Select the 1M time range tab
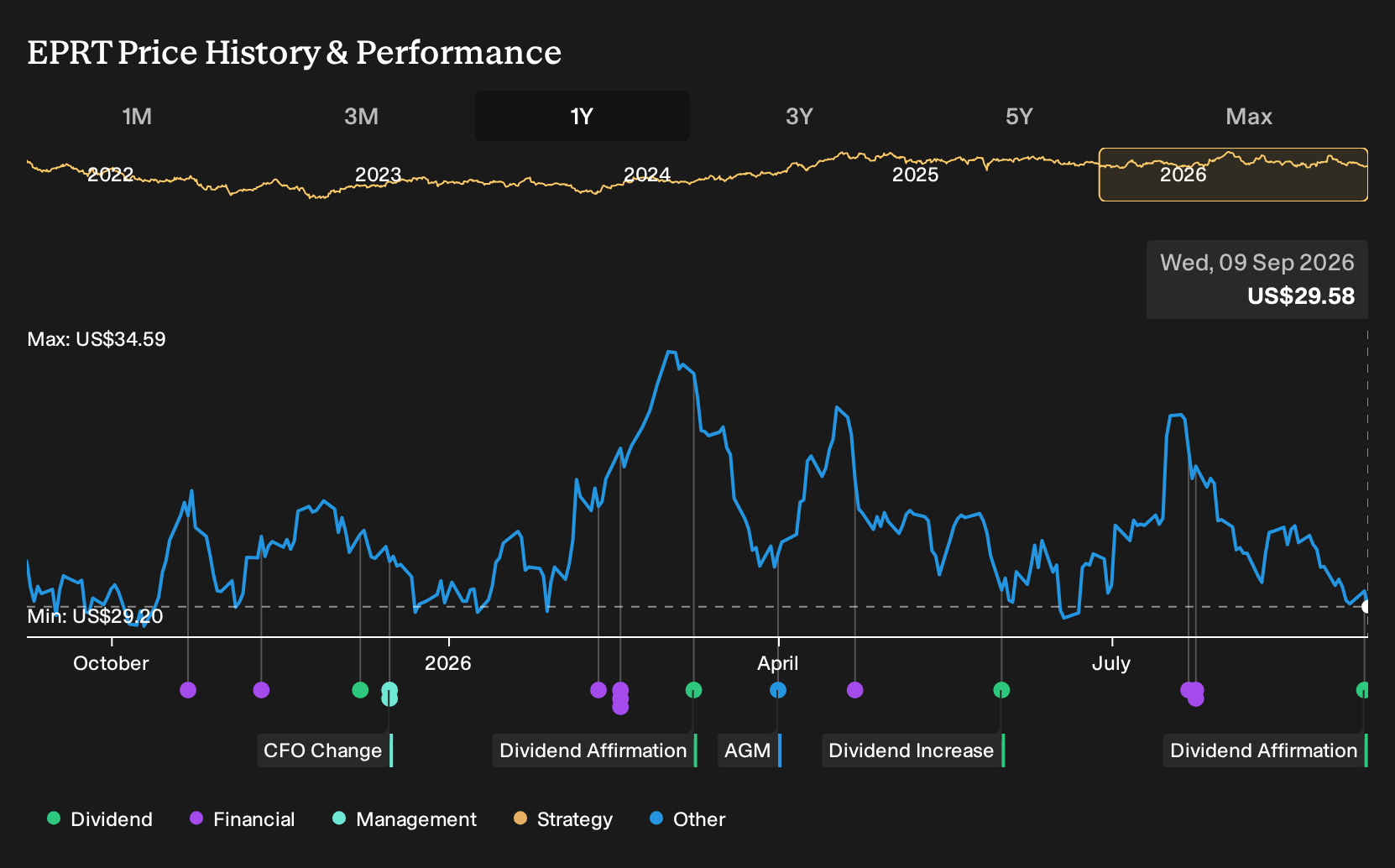 (137, 116)
